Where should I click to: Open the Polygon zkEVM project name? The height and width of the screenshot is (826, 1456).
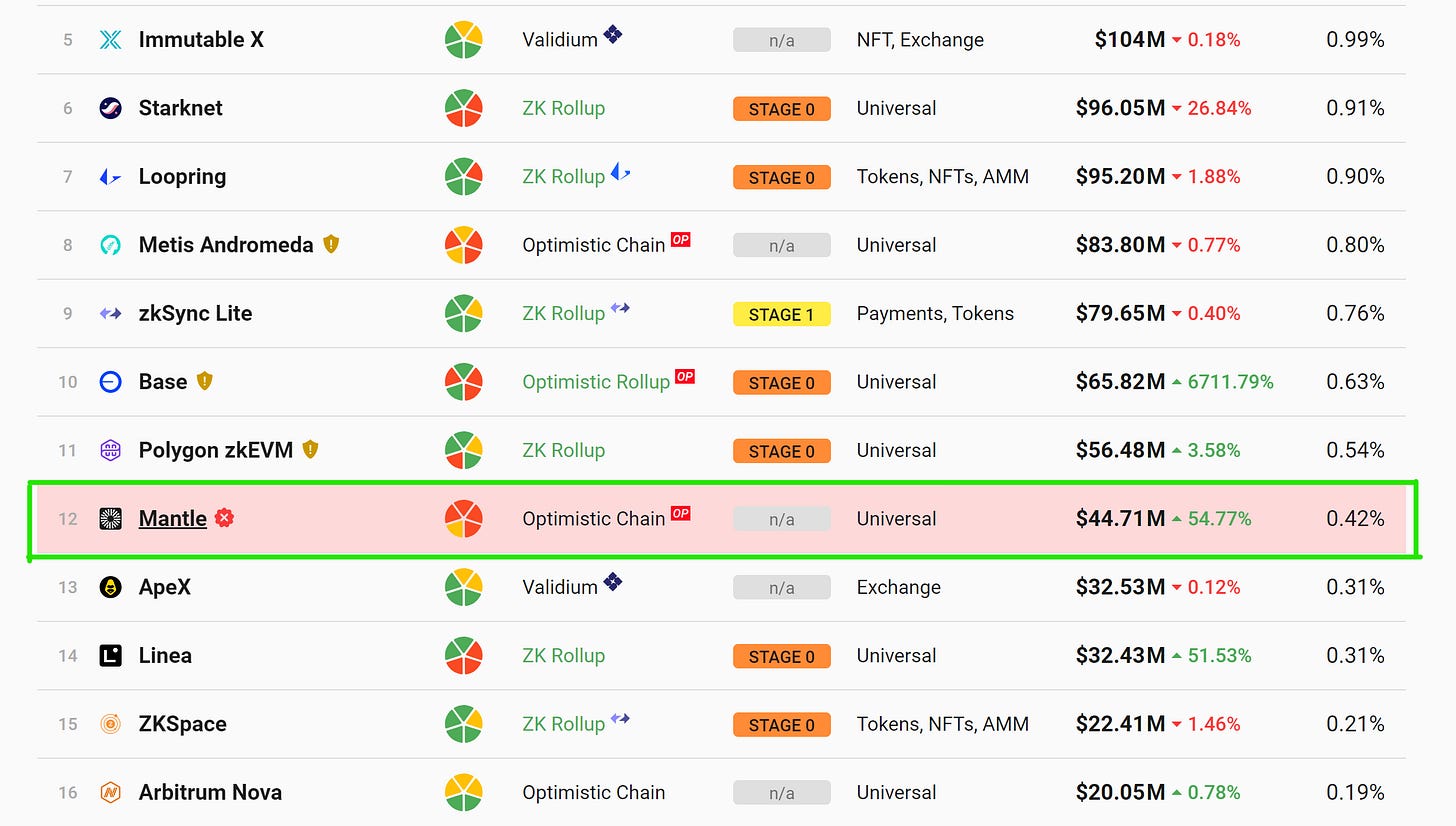(216, 450)
